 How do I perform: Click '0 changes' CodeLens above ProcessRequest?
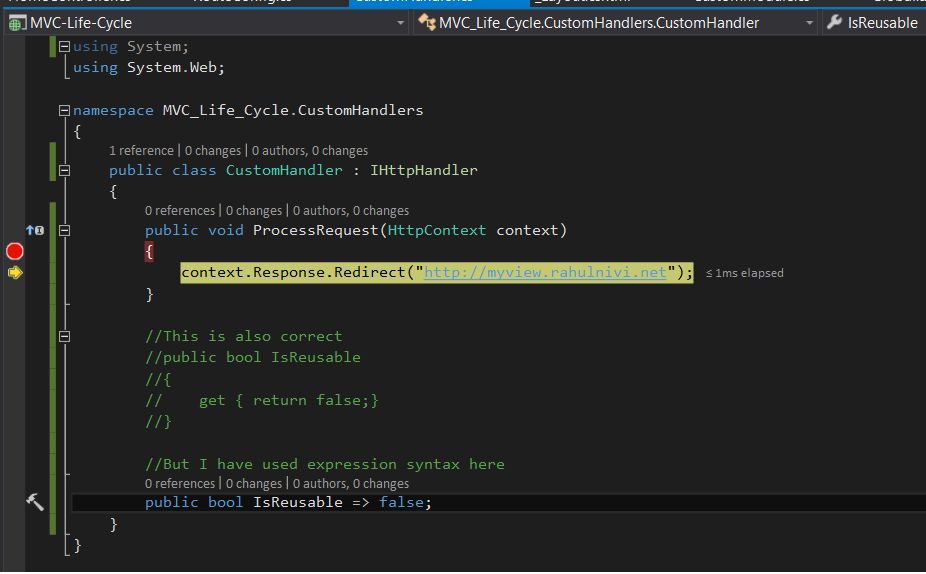254,211
